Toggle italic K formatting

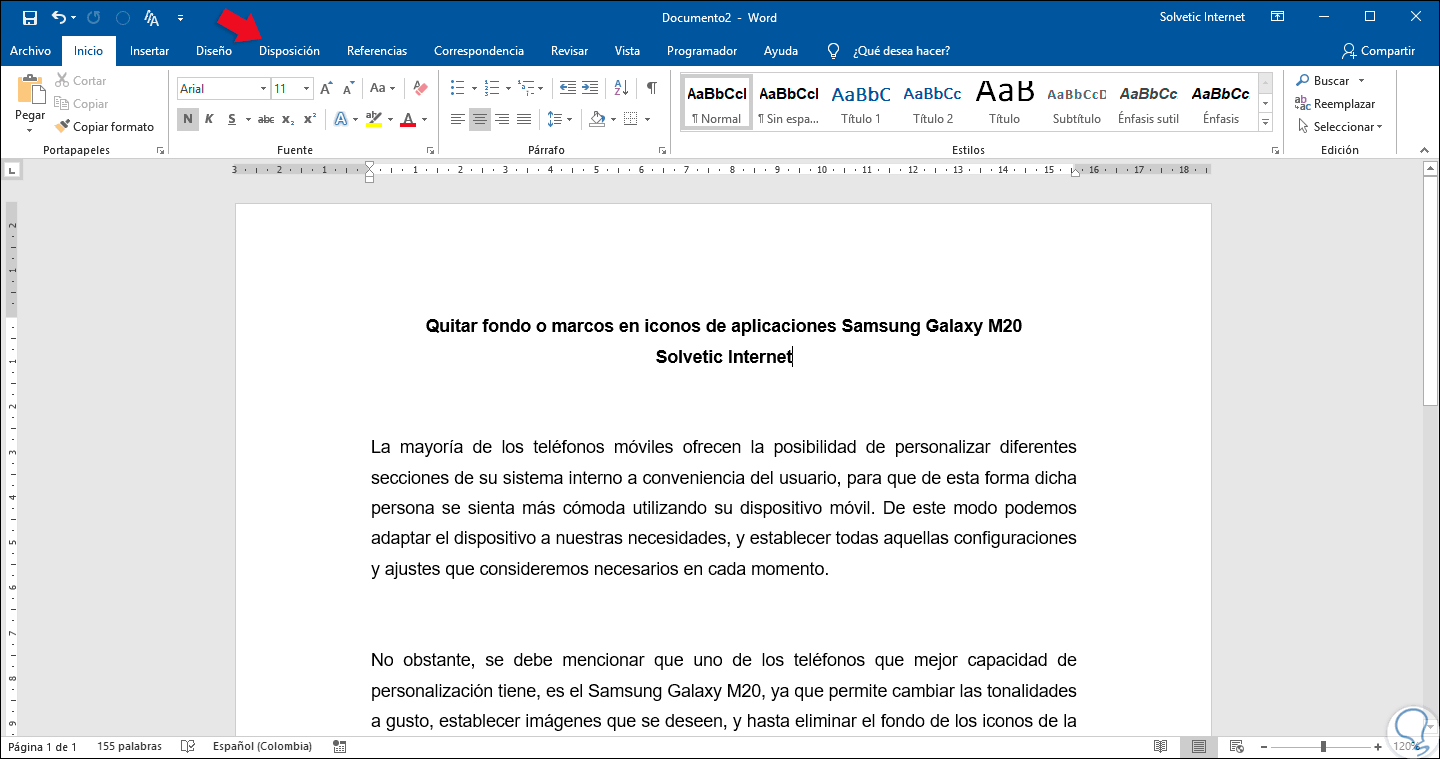tap(209, 120)
